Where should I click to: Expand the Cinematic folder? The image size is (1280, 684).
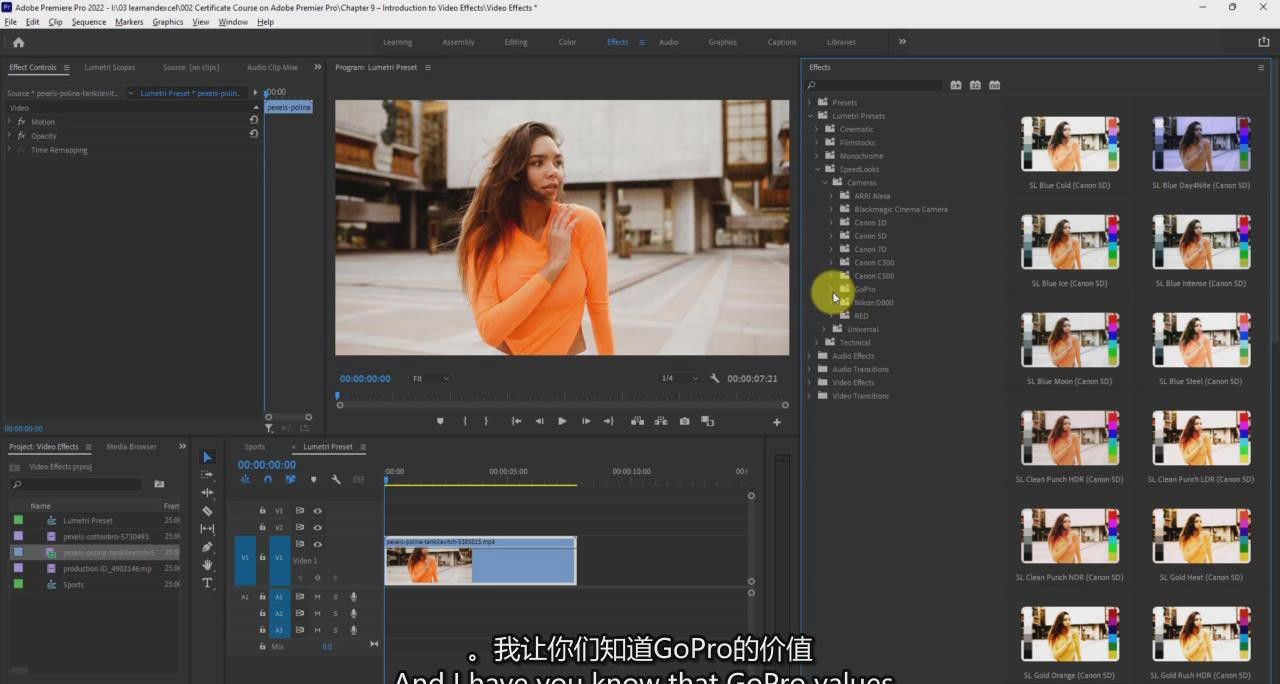(x=816, y=129)
